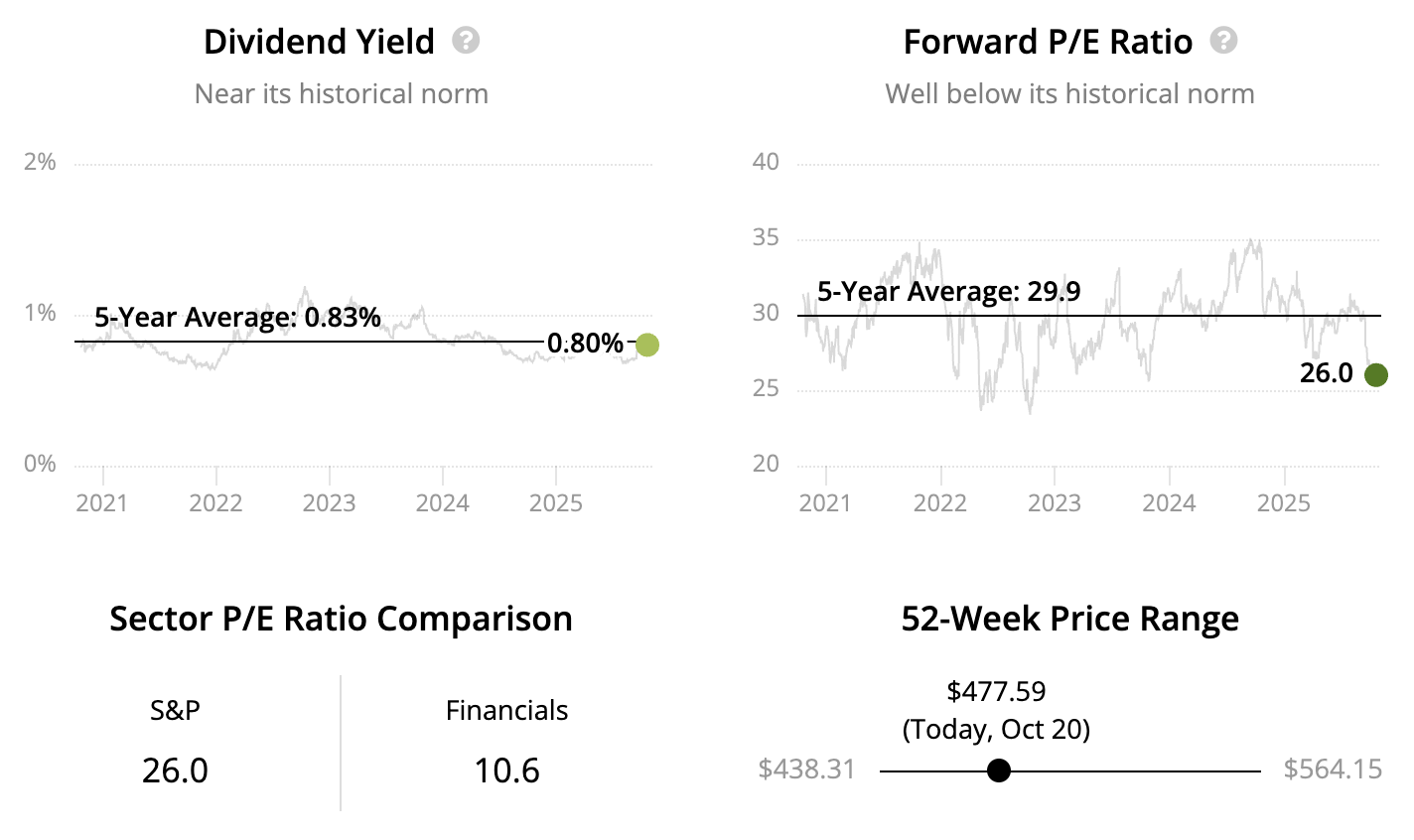1414x840 pixels.
Task: Click the 5-Year Average 29.9 label
Action: pos(948,292)
